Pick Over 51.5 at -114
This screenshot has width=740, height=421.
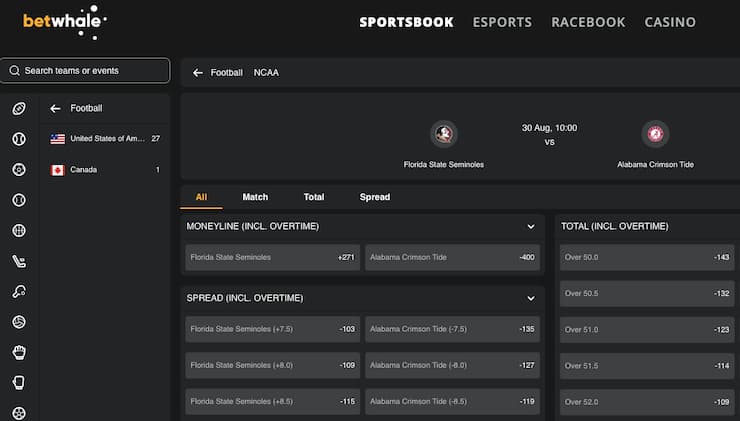coord(647,366)
